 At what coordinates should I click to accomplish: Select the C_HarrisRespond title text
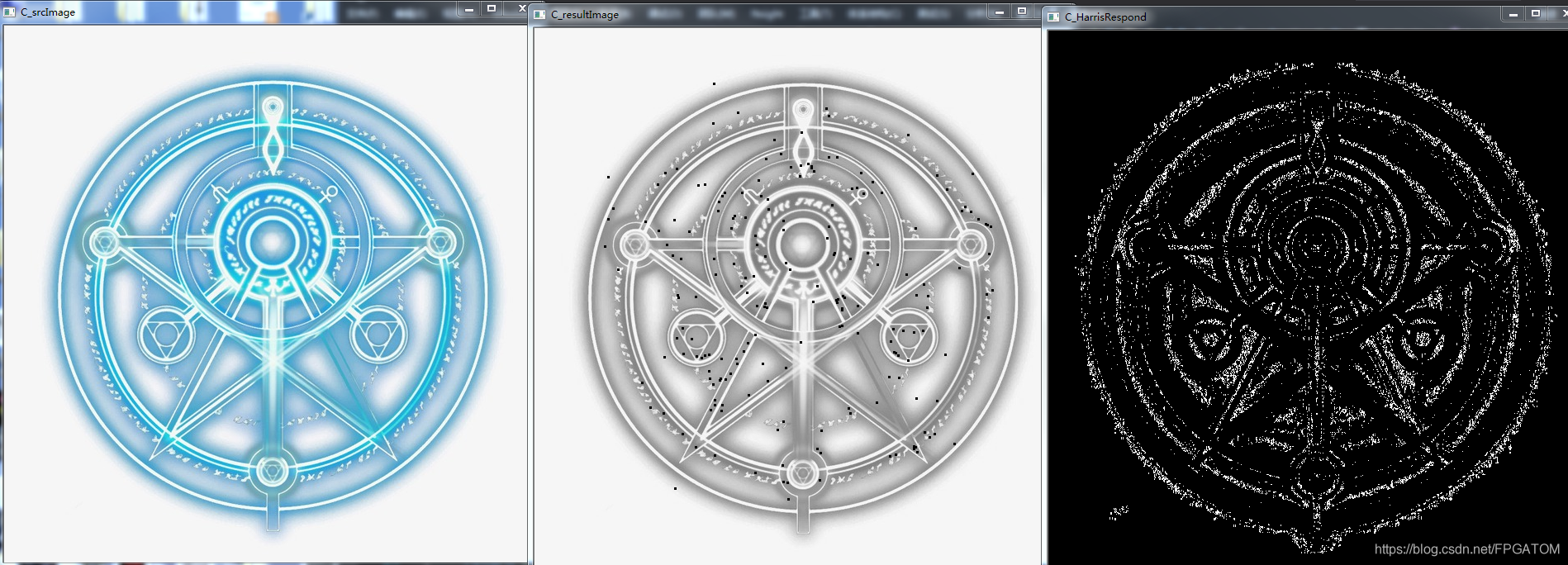click(1105, 17)
